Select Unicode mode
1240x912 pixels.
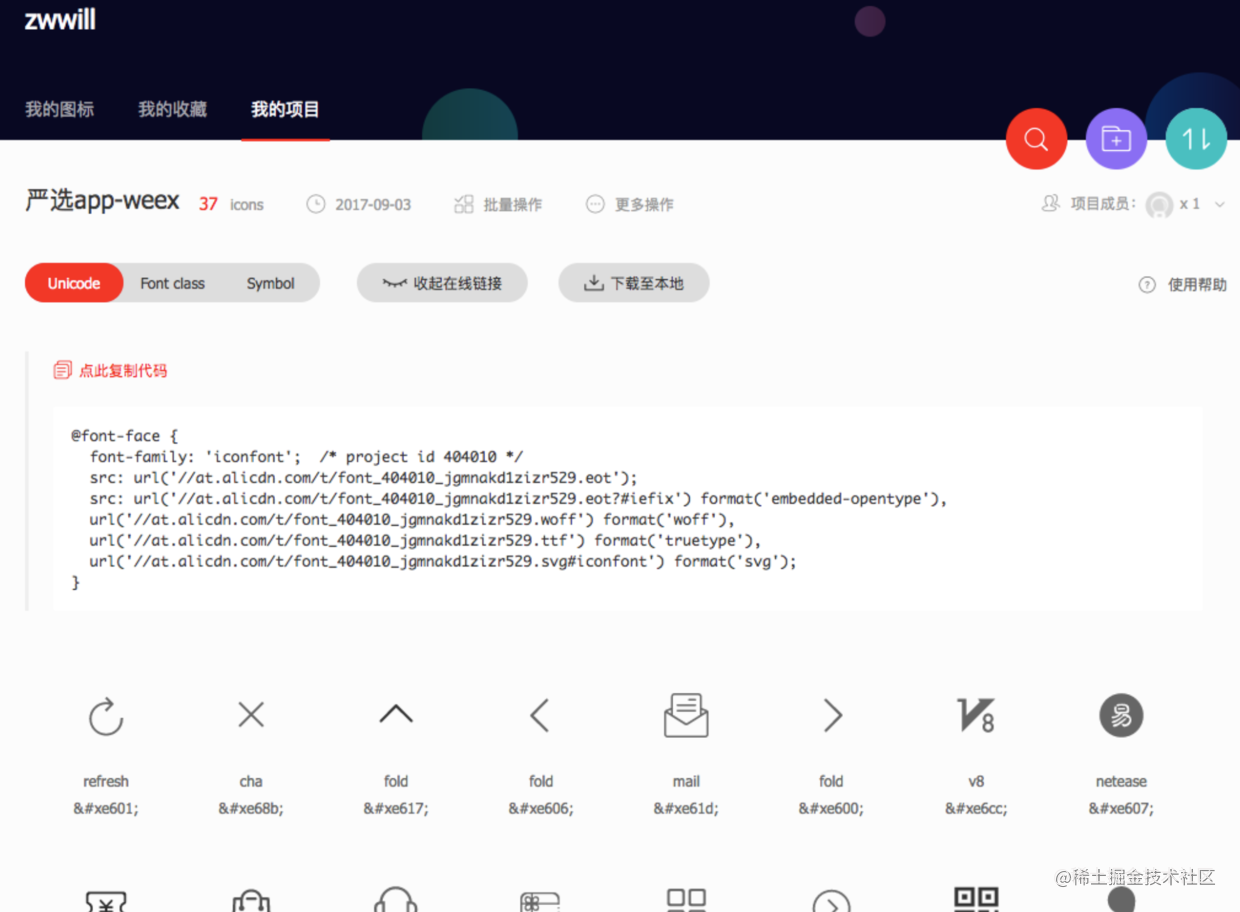click(74, 283)
